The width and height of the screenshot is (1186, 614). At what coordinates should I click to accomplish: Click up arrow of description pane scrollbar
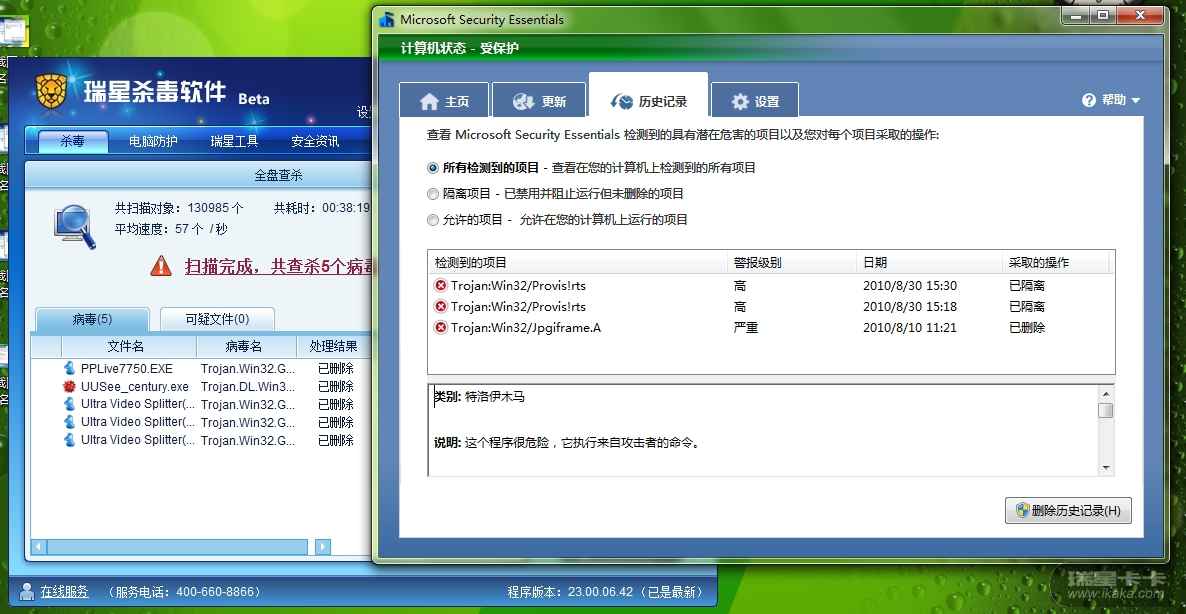[x=1106, y=394]
